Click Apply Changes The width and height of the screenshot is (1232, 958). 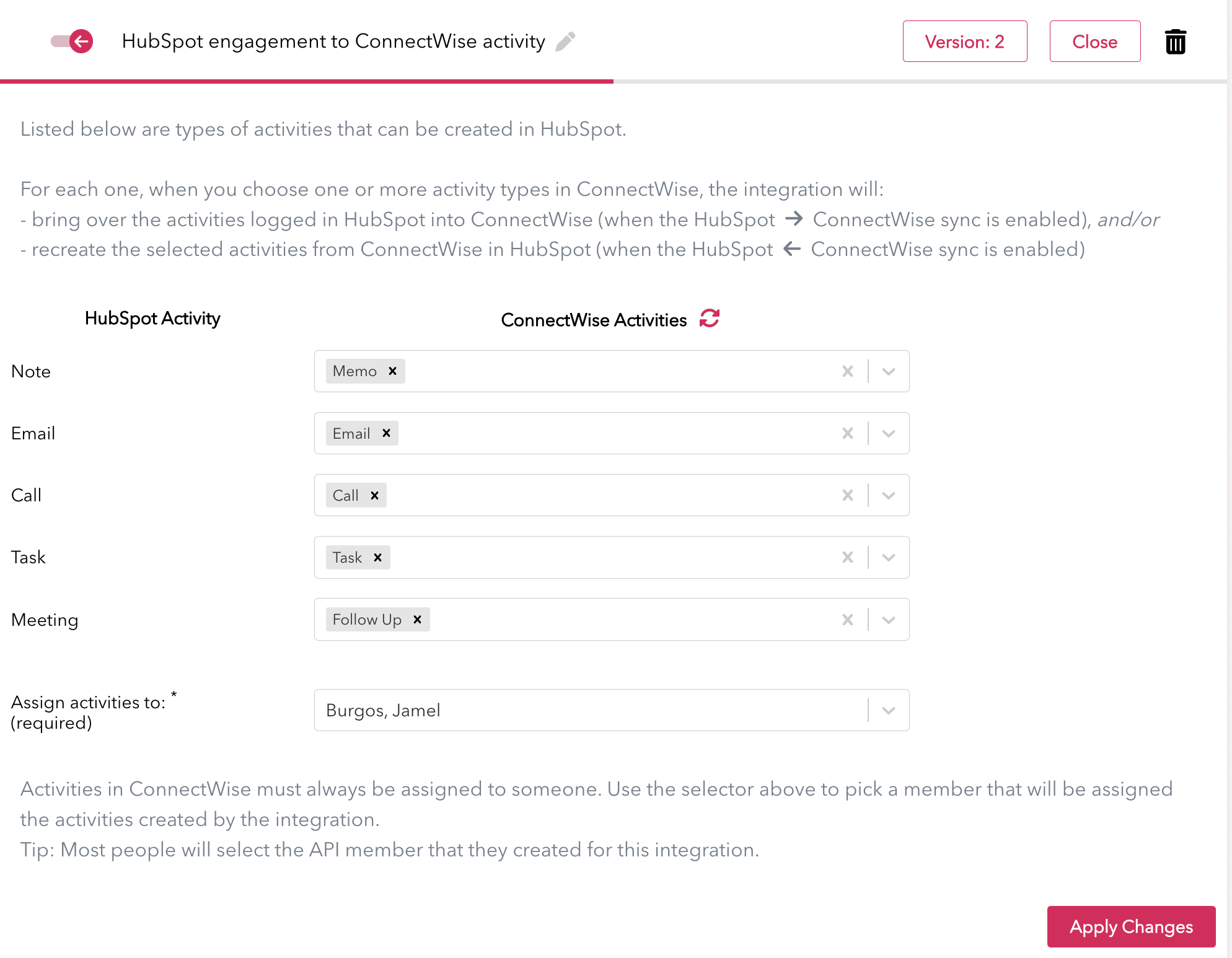pyautogui.click(x=1131, y=926)
